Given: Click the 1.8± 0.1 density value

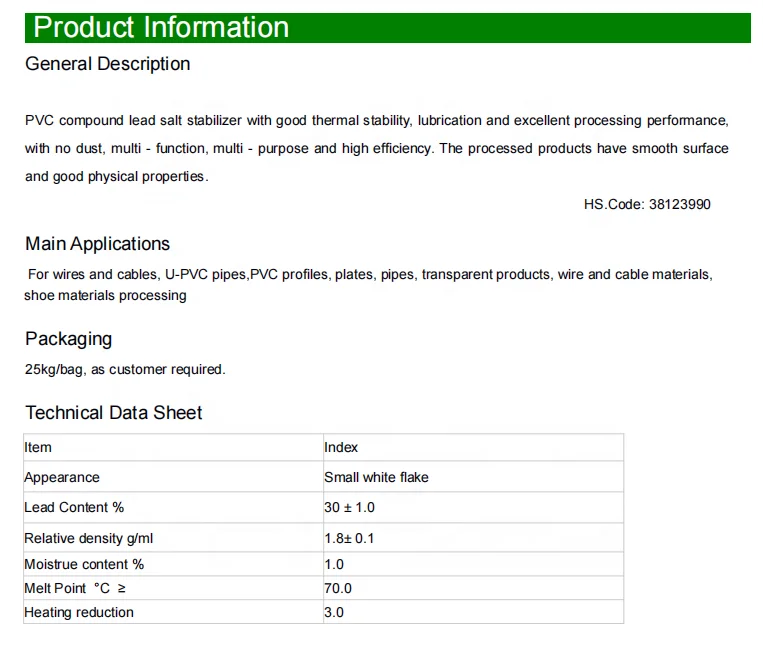Looking at the screenshot, I should click(x=349, y=538).
